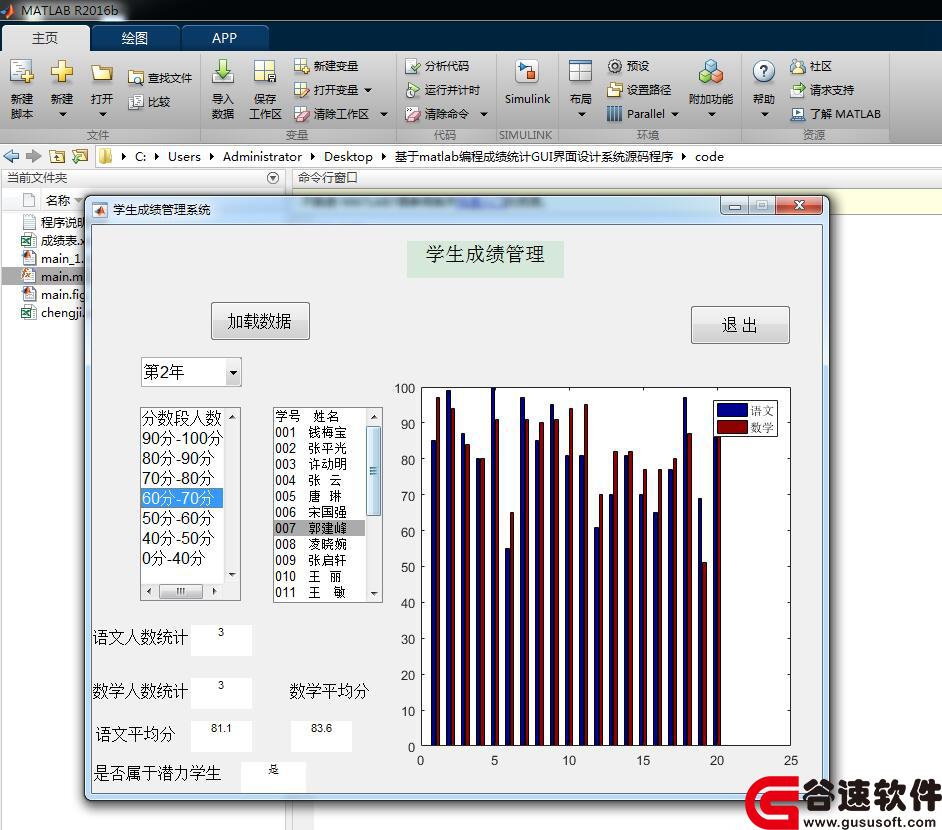Open the Layout (布局) icon menu
Screen dimensions: 942x830
580,88
